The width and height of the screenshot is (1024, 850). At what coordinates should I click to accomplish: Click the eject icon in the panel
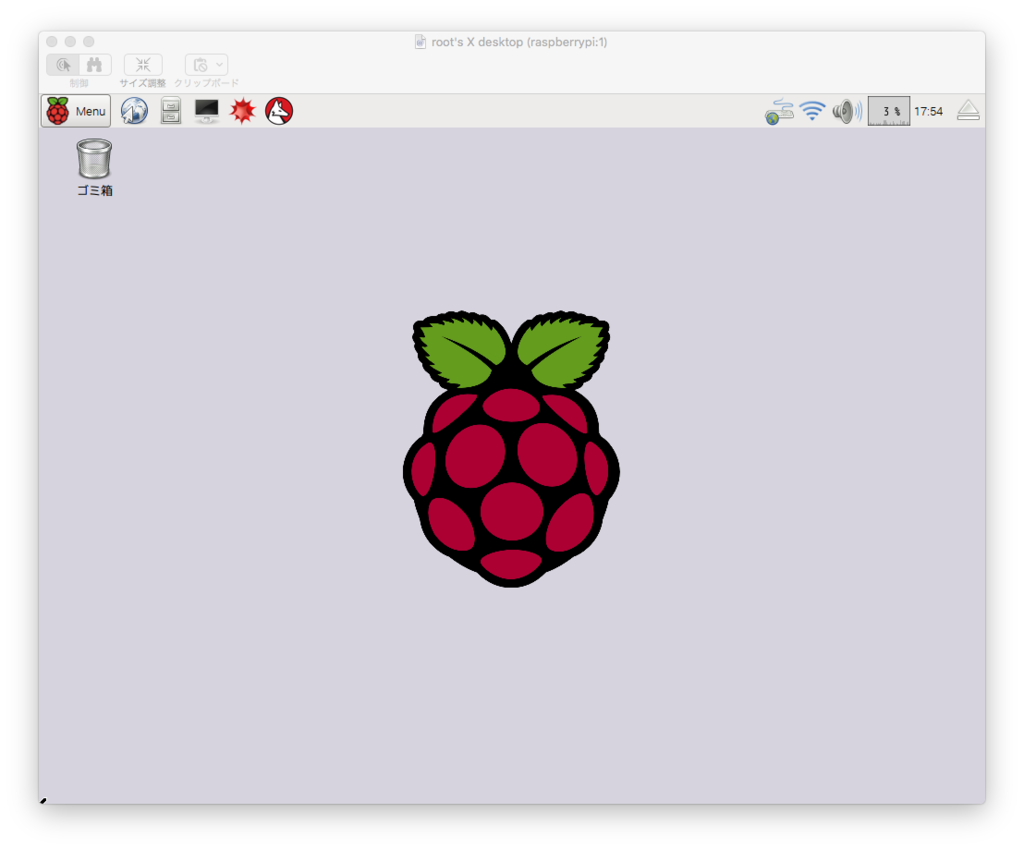968,111
